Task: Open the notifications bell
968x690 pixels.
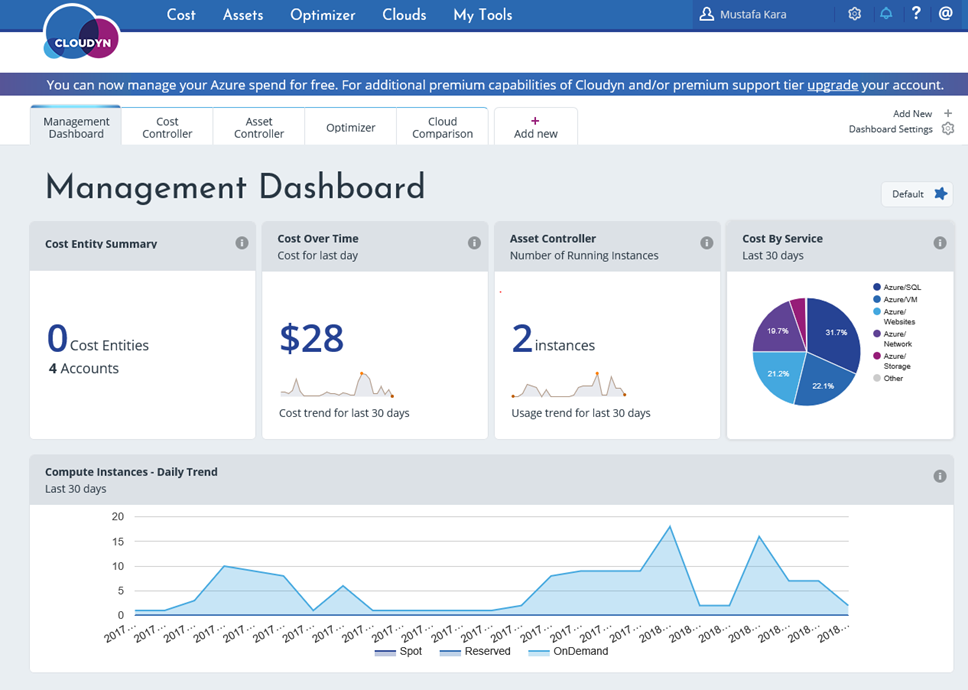Action: (886, 14)
